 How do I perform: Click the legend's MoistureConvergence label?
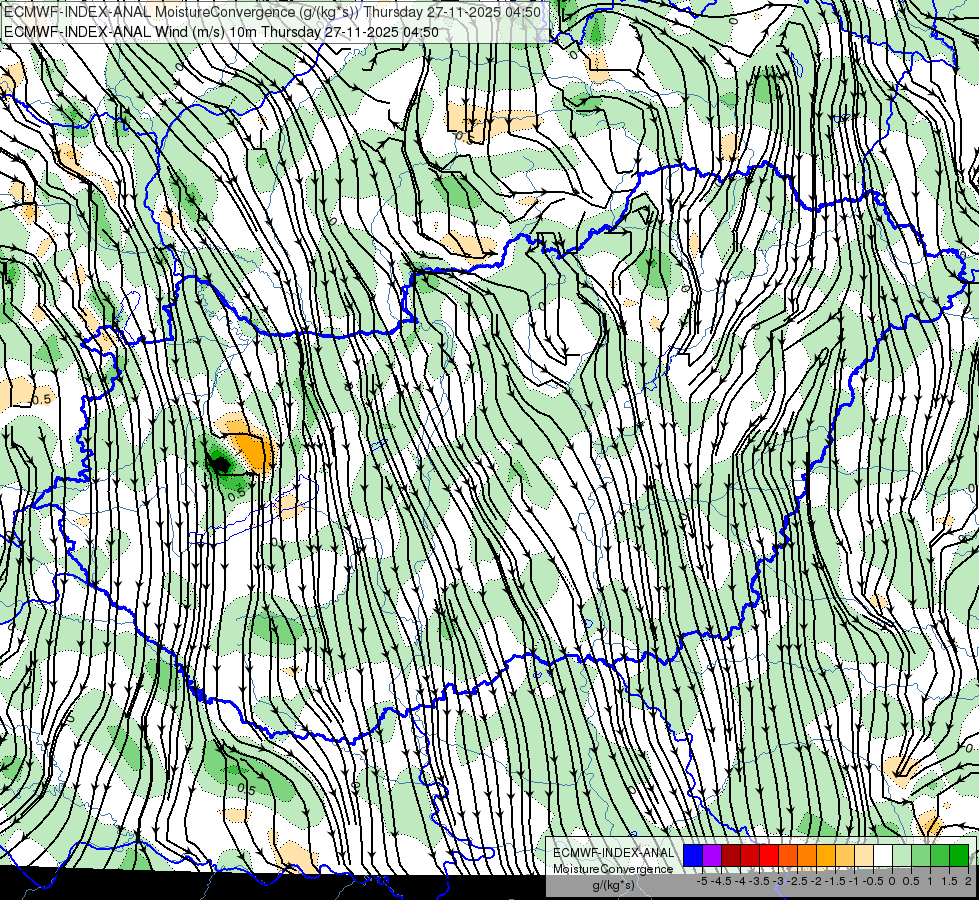tap(613, 869)
